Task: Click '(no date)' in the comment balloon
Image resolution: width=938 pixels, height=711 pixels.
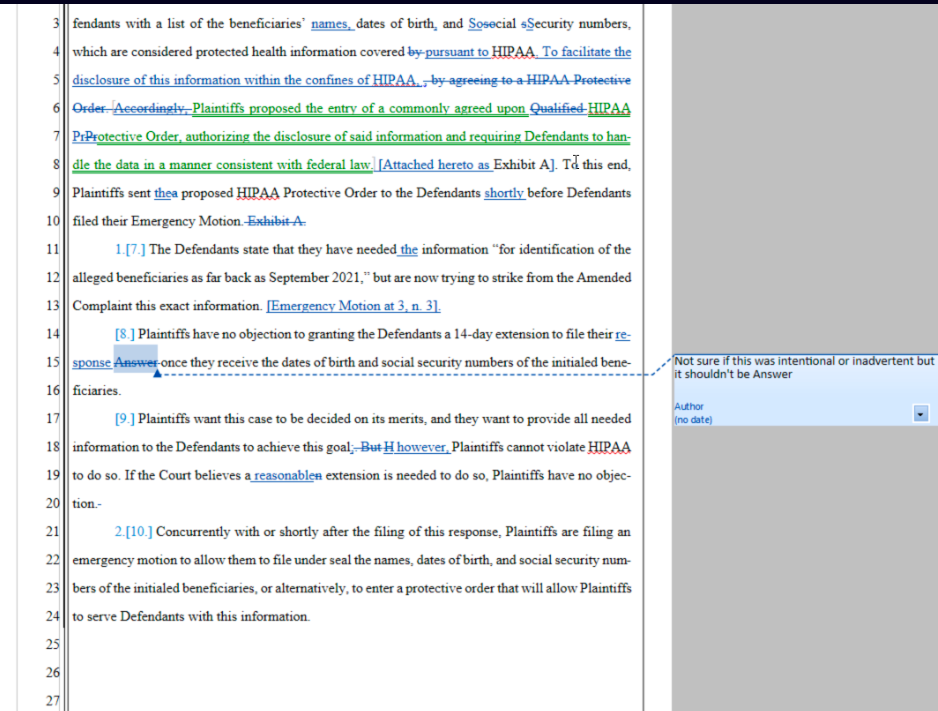Action: click(694, 420)
